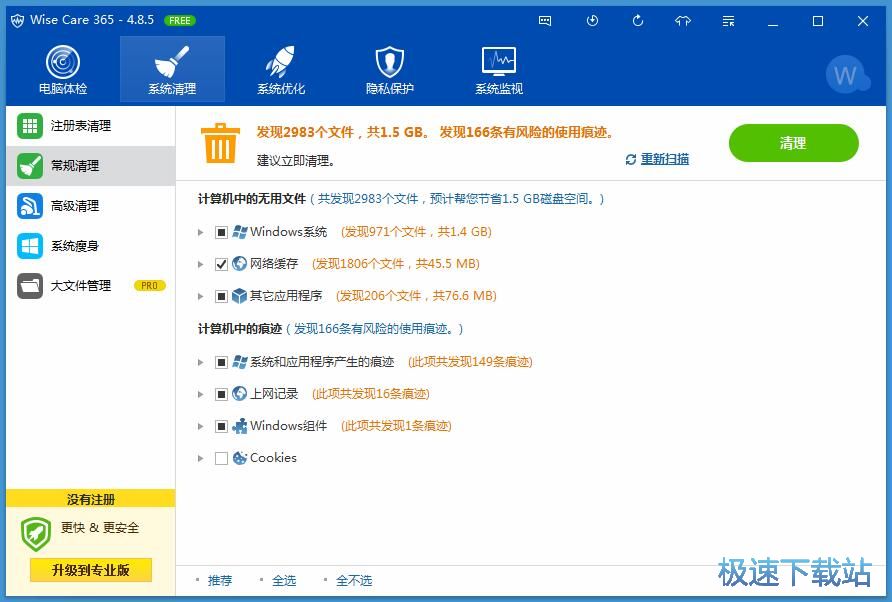
Task: Open the menu list icon in title bar
Action: [x=728, y=21]
